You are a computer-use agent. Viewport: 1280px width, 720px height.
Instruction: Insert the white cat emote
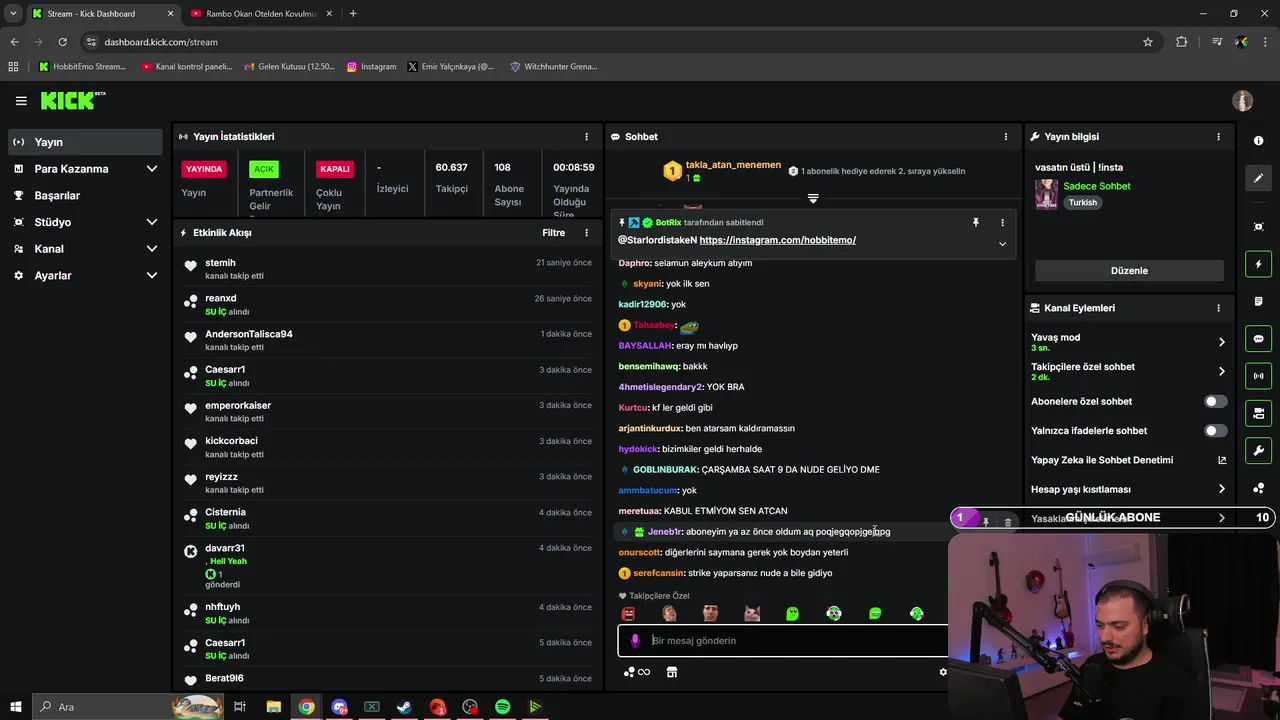click(x=751, y=613)
